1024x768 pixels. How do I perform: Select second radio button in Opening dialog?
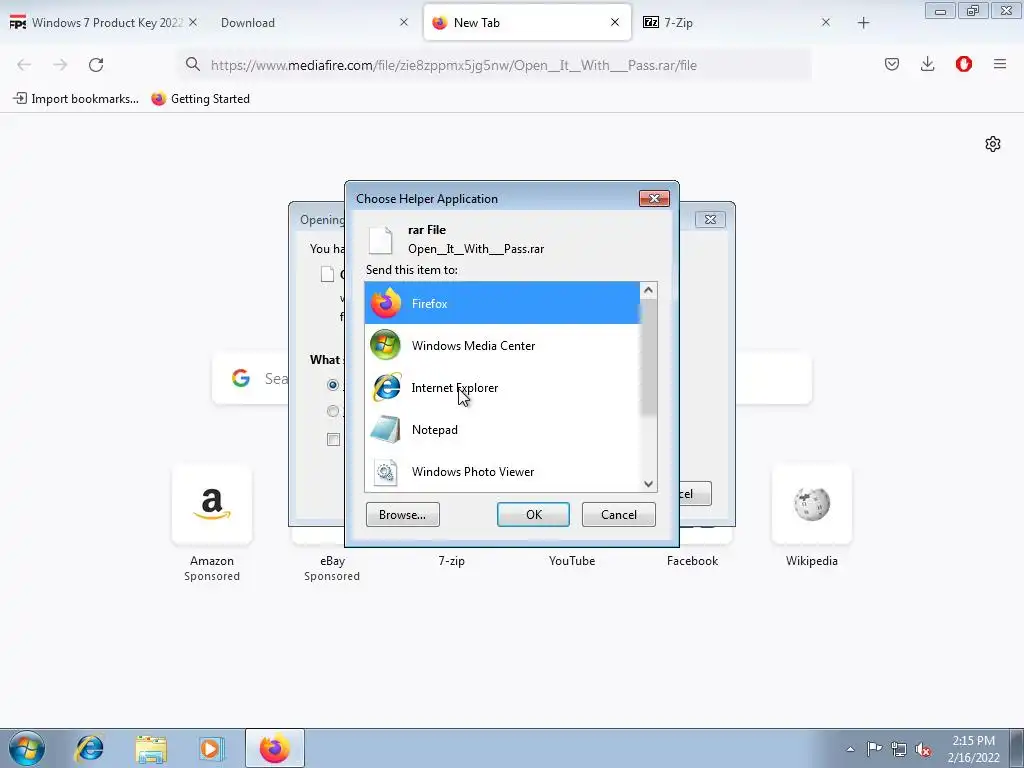333,411
